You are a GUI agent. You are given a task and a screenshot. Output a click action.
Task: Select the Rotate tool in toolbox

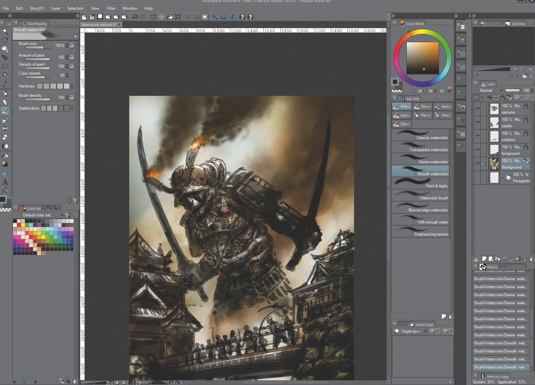point(5,40)
